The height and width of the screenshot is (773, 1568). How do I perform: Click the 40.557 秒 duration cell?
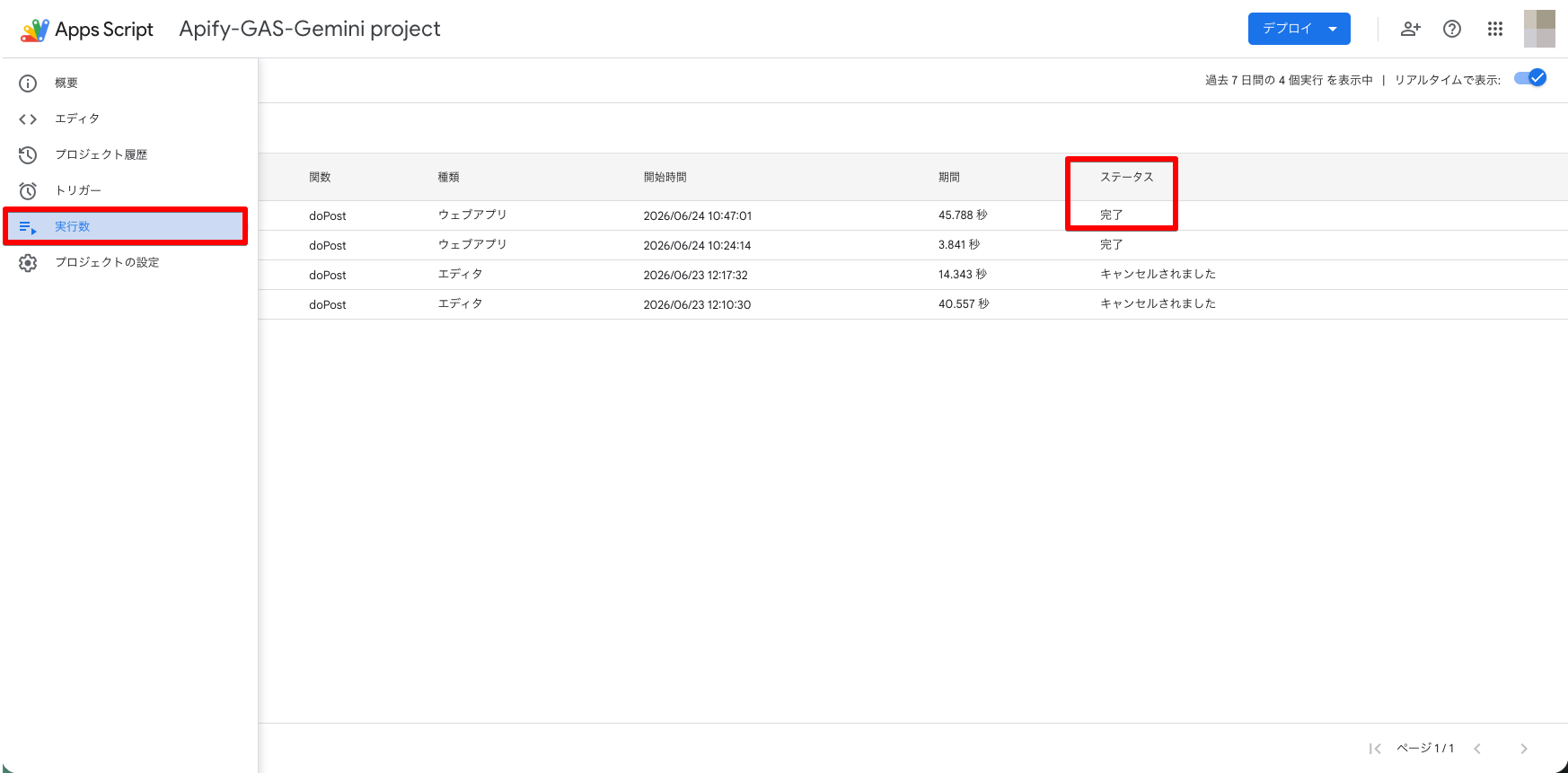click(964, 303)
